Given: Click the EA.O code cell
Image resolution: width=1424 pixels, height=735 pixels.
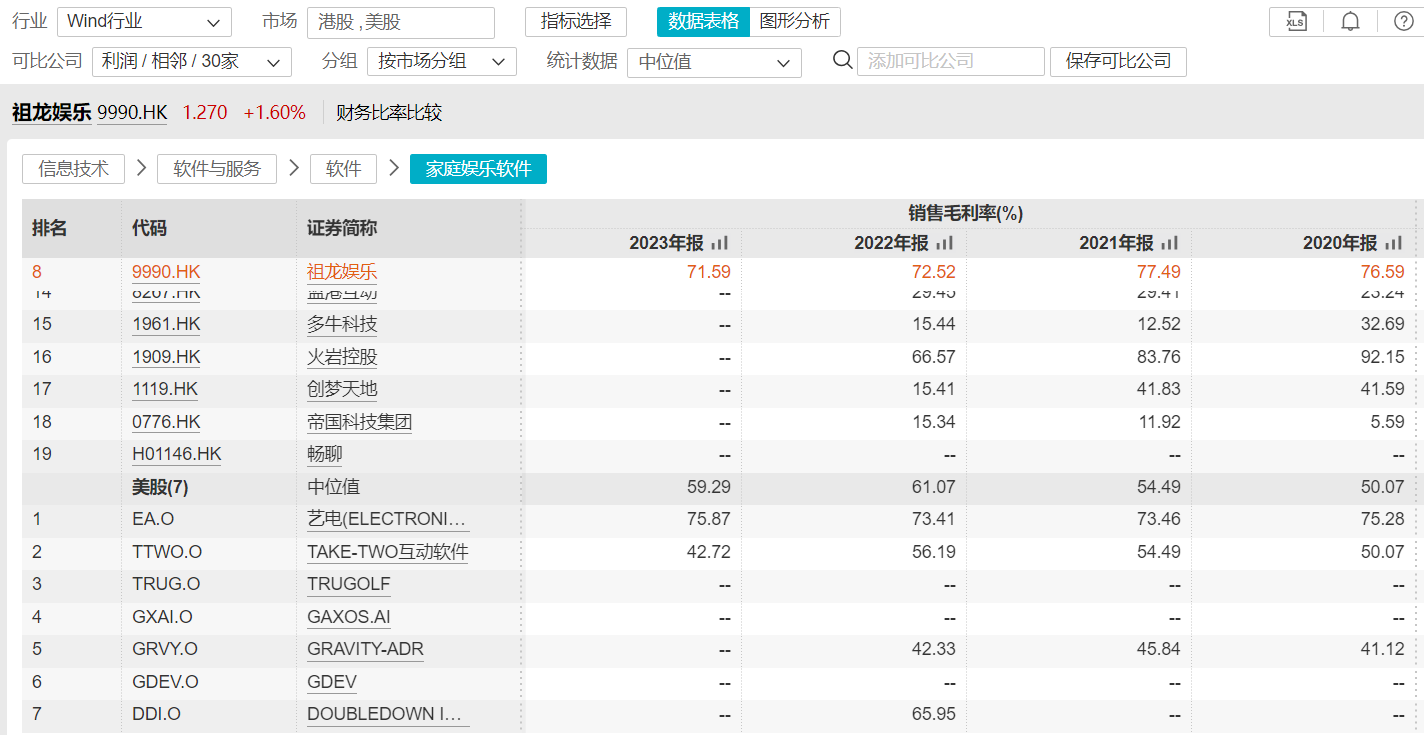Looking at the screenshot, I should [x=153, y=519].
